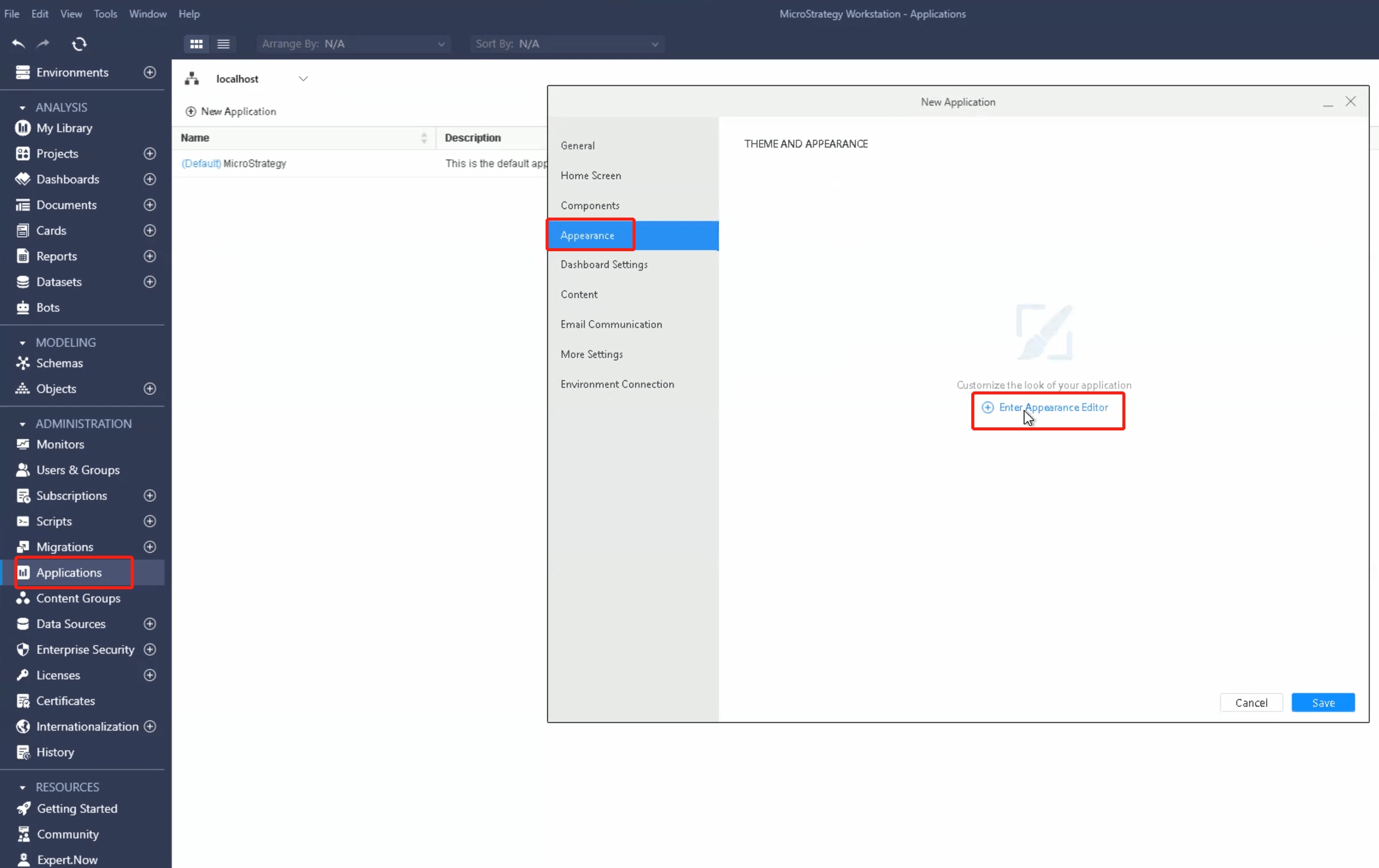Open Community resource

pos(68,834)
